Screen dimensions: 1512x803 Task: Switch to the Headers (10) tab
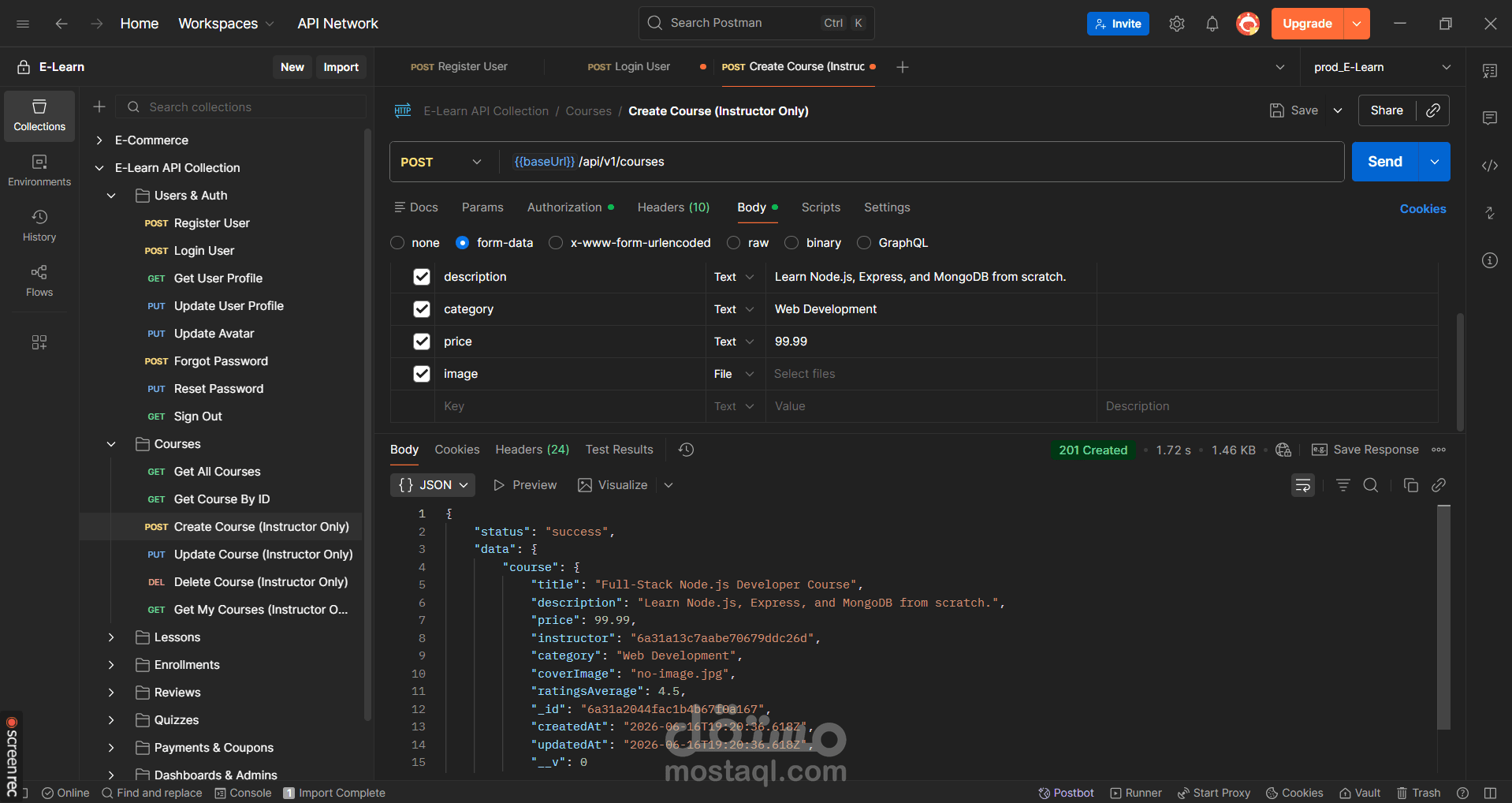click(673, 207)
